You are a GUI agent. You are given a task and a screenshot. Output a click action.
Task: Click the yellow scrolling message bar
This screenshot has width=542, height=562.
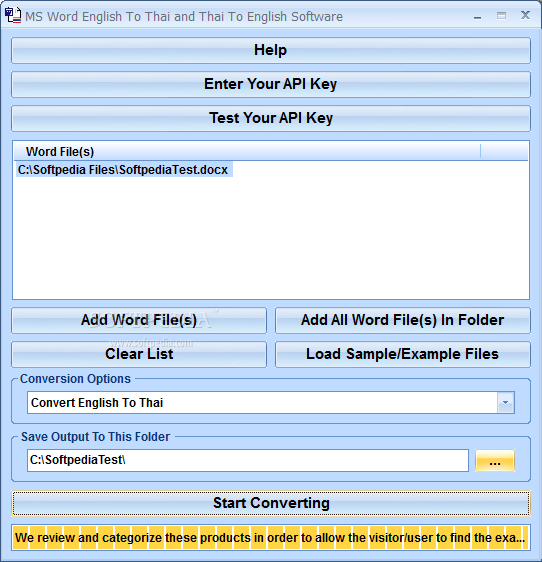coord(271,538)
